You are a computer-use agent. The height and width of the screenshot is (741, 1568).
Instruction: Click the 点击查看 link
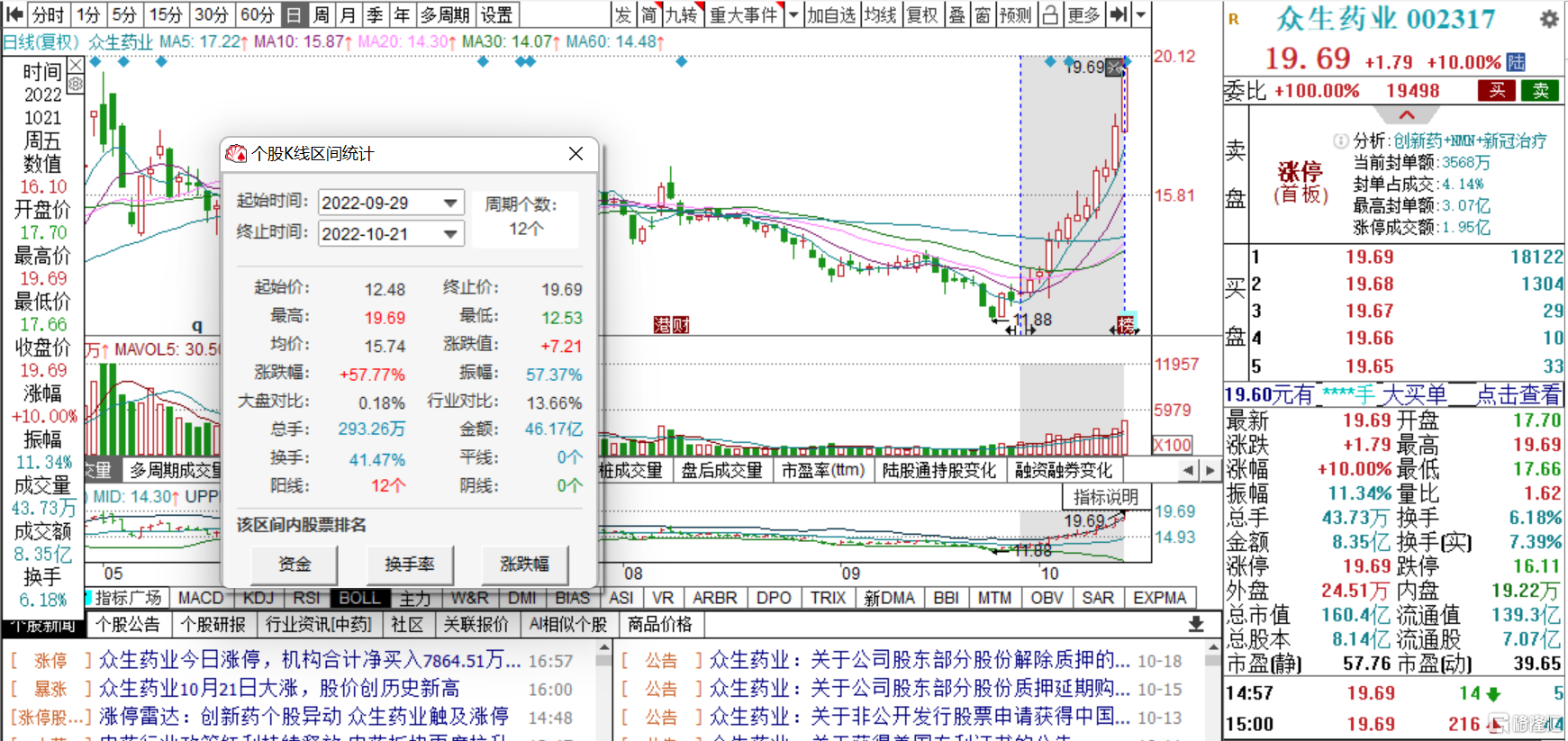(1518, 394)
